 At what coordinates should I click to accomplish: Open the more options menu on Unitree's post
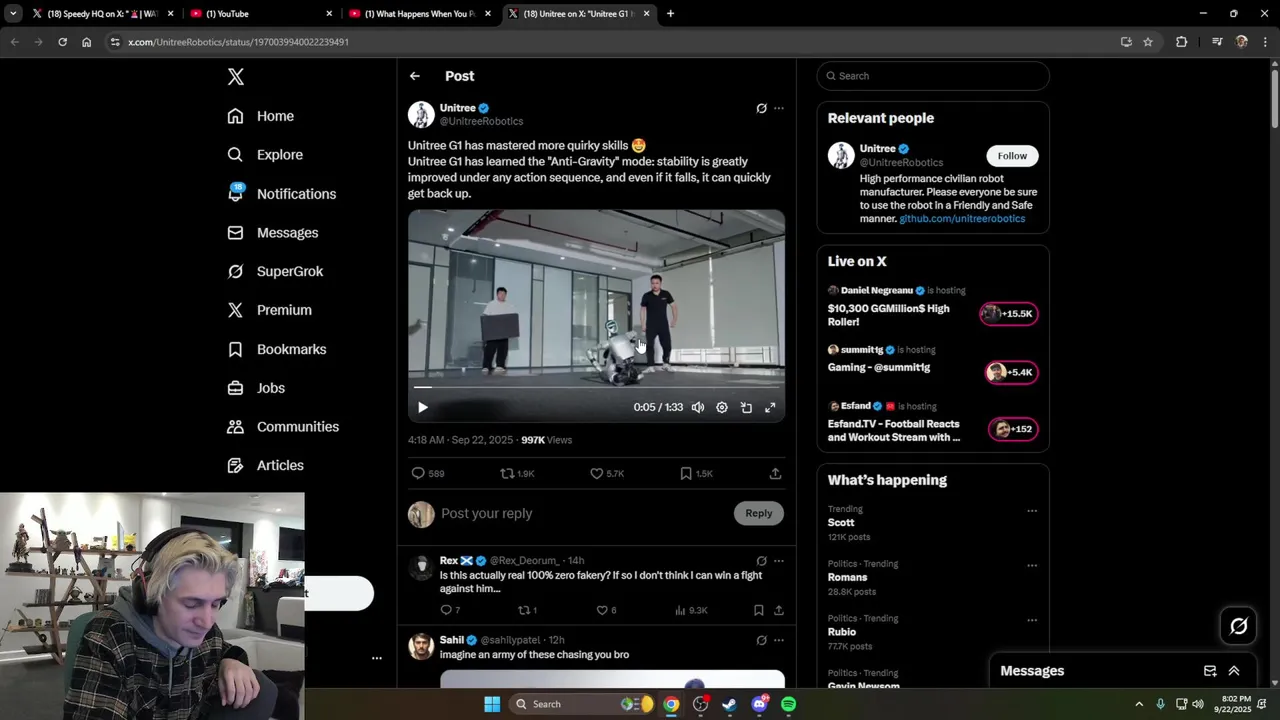point(779,108)
